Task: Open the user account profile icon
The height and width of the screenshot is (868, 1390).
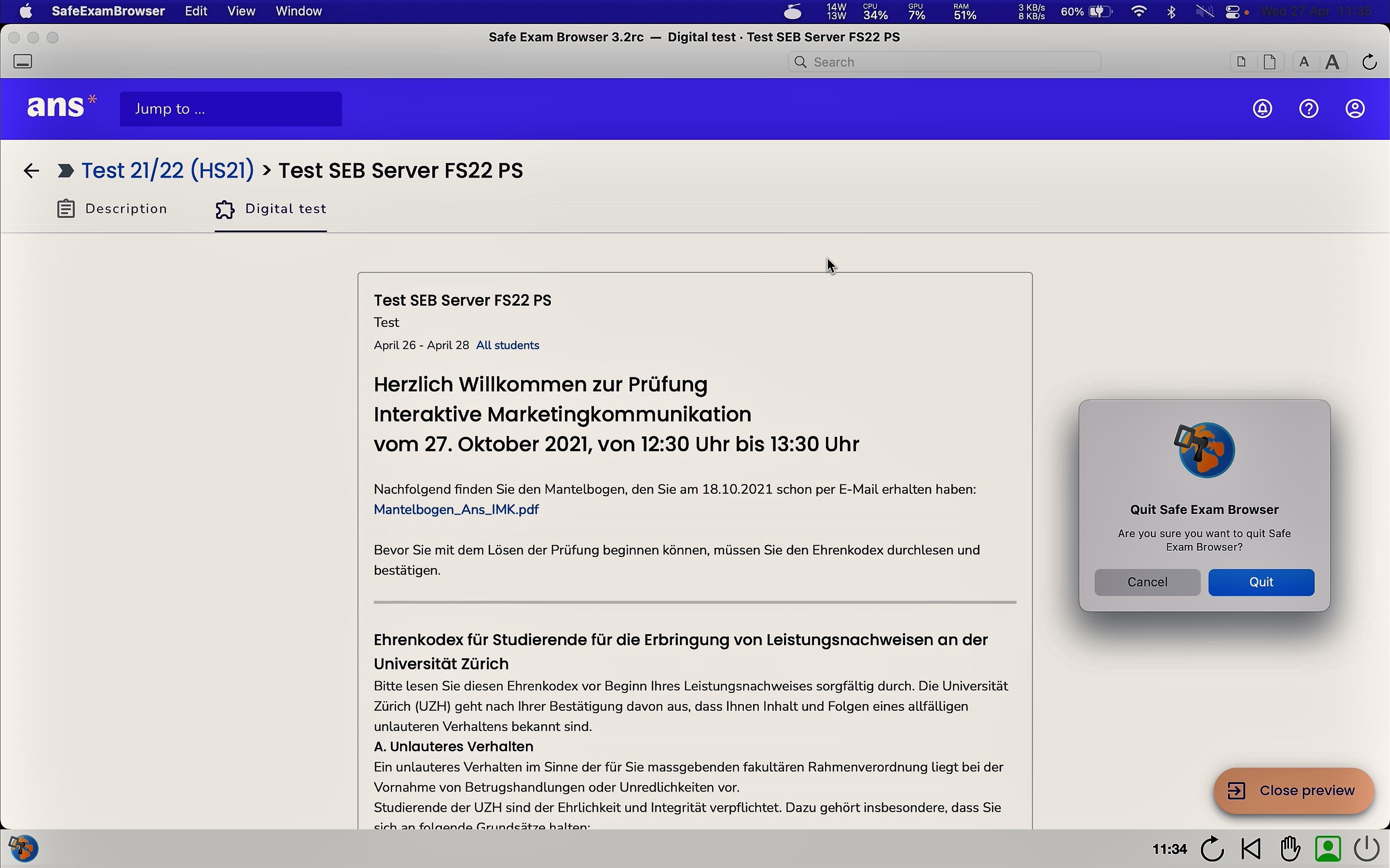Action: [1355, 109]
